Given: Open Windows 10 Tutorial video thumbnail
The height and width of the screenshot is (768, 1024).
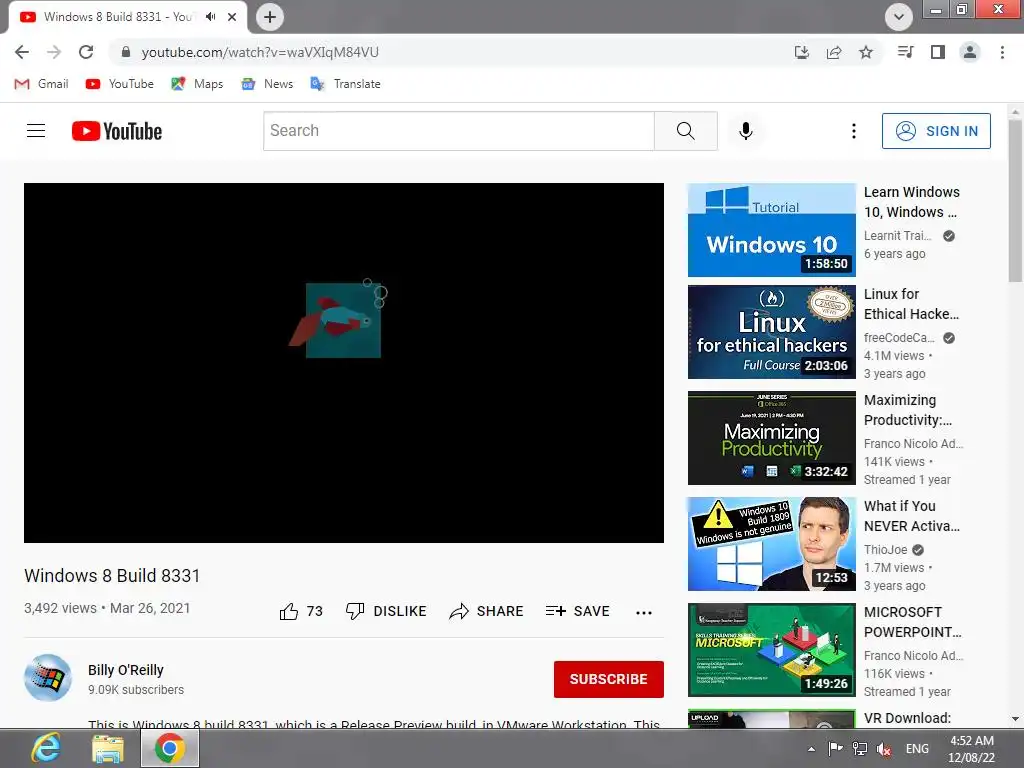Looking at the screenshot, I should click(771, 230).
